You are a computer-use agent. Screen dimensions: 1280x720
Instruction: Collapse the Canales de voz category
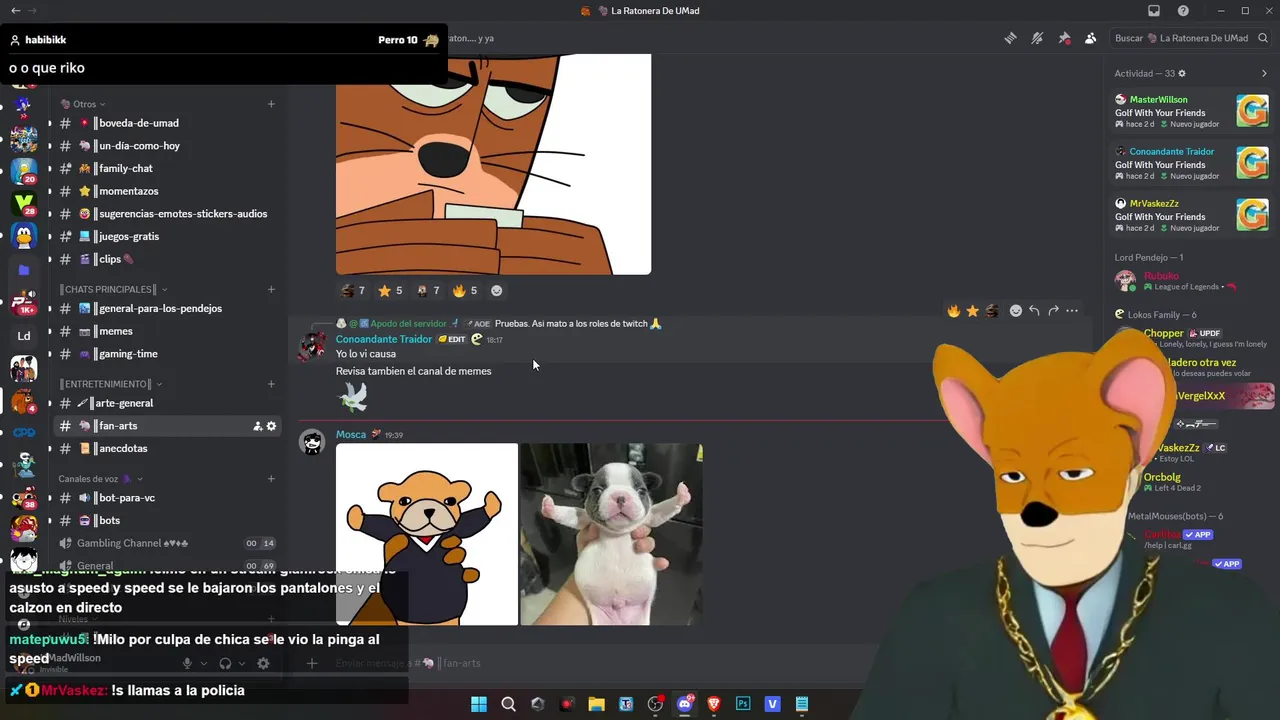[100, 479]
